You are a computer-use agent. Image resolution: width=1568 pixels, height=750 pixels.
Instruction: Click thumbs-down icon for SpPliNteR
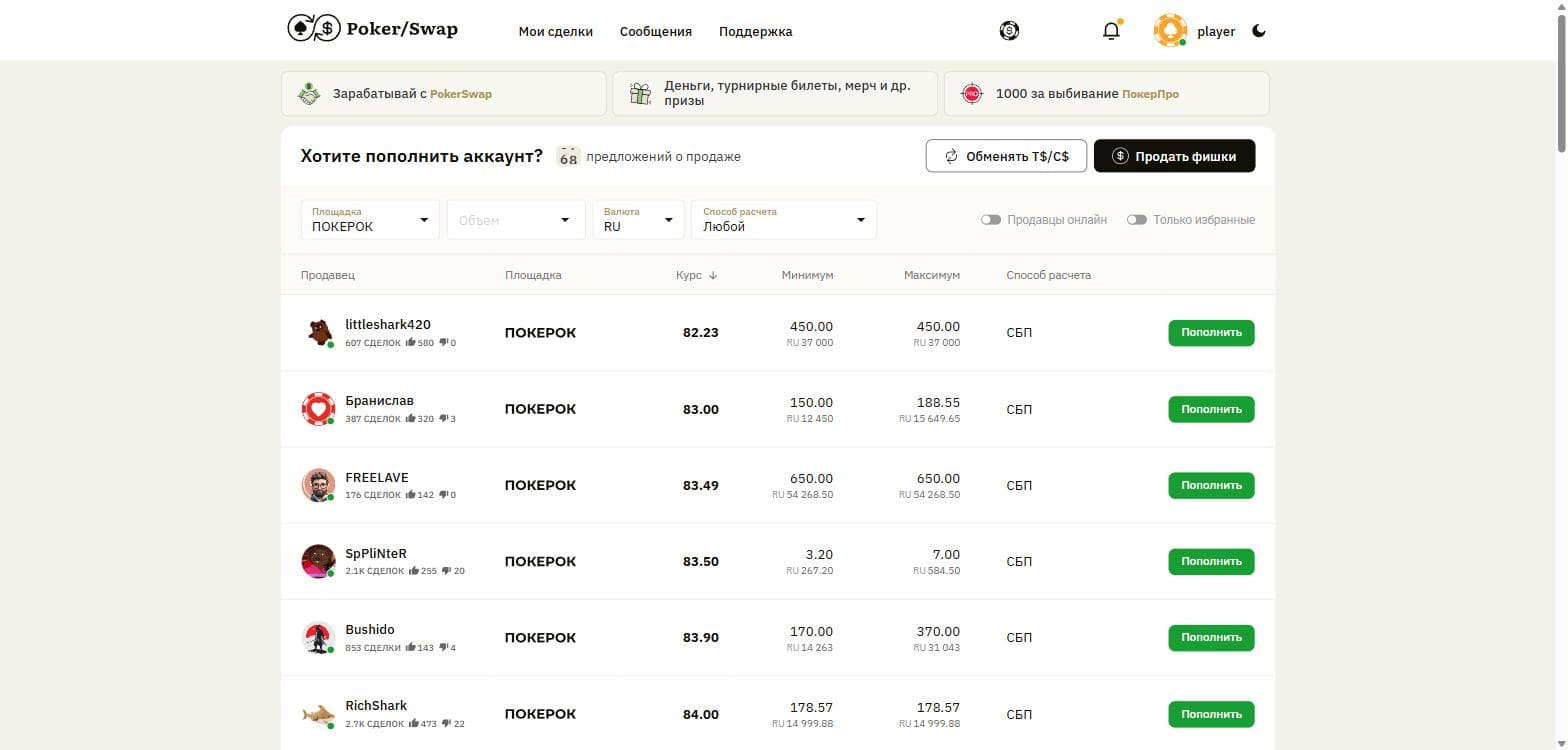point(447,571)
